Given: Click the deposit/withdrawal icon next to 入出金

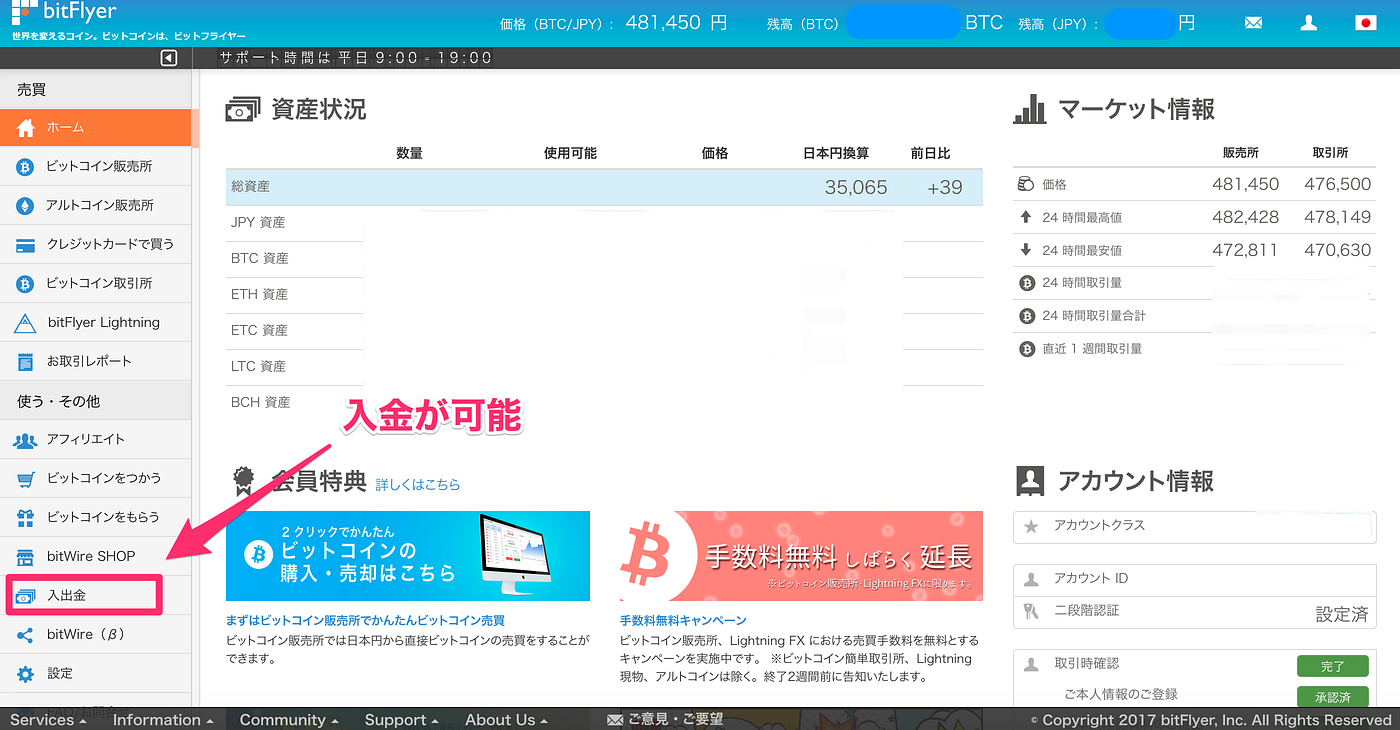Looking at the screenshot, I should tap(26, 596).
